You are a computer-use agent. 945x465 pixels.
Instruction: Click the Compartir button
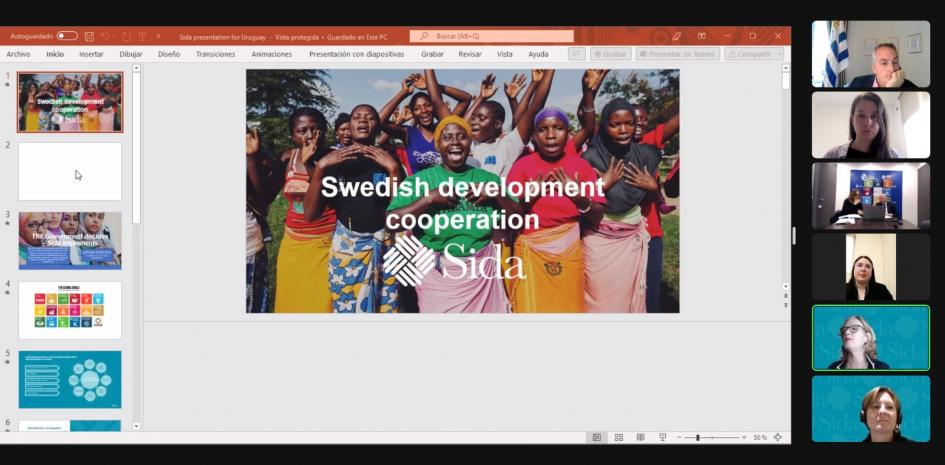tap(754, 54)
